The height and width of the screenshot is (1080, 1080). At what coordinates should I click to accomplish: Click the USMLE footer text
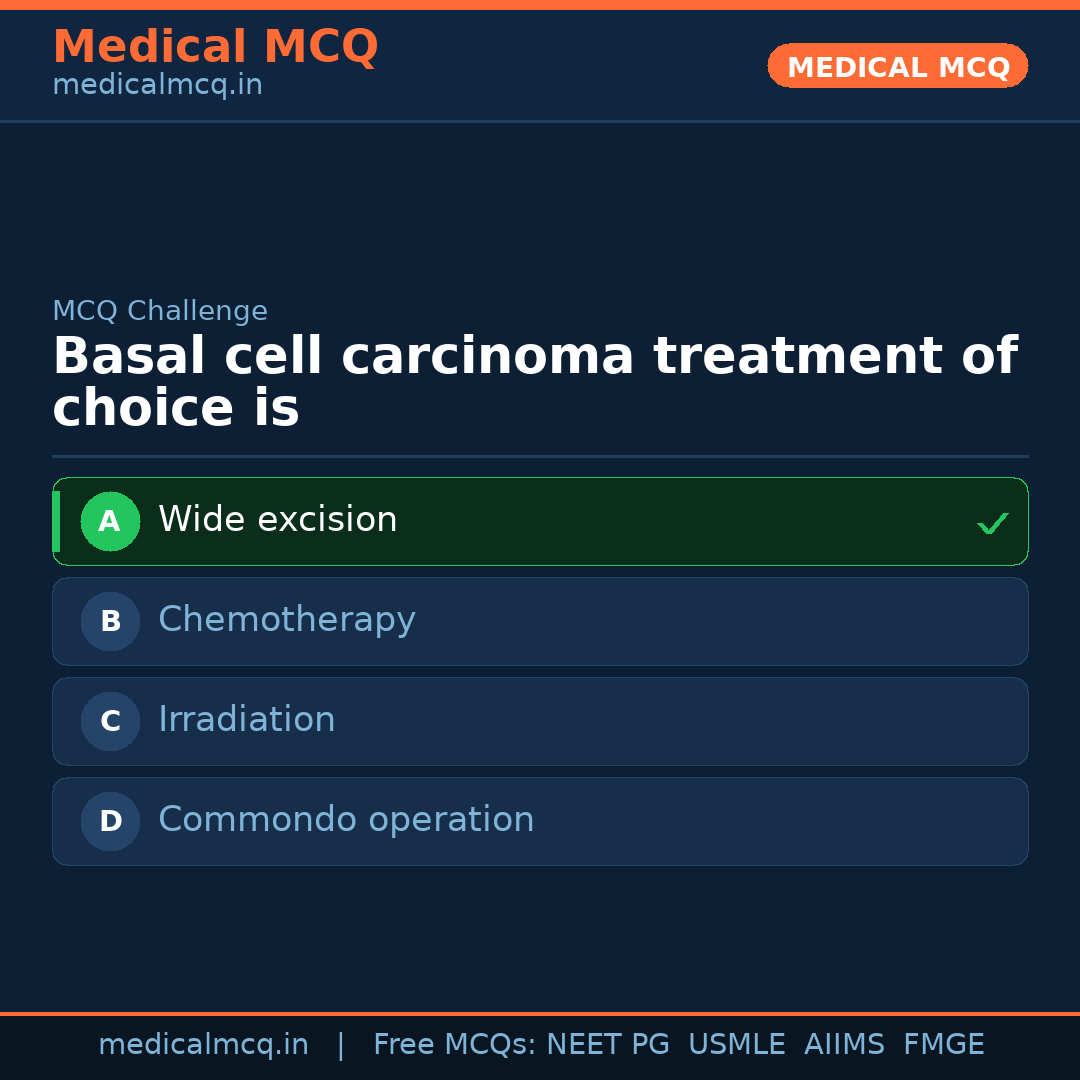[x=736, y=1045]
